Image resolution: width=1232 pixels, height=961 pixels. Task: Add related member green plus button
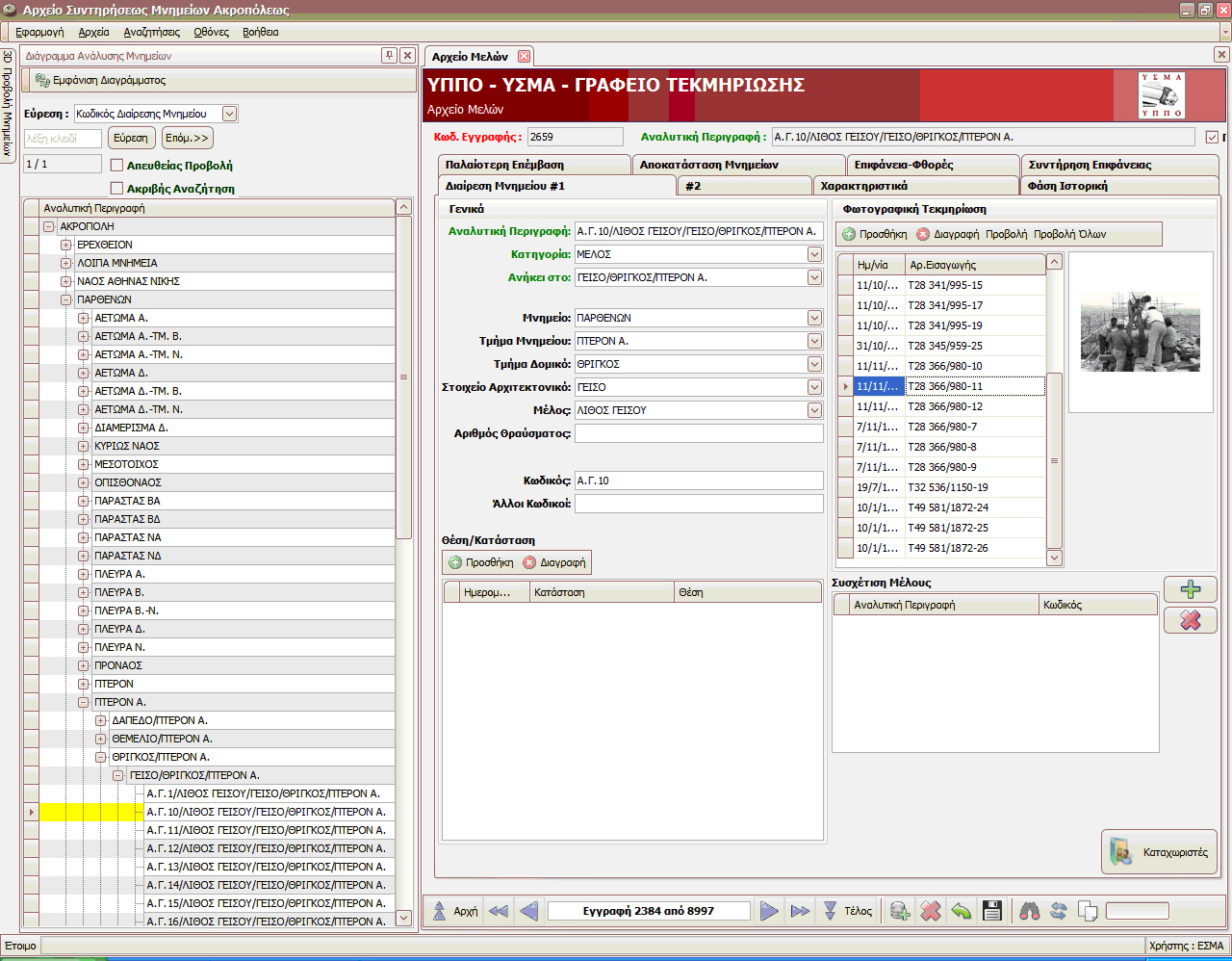click(1191, 589)
